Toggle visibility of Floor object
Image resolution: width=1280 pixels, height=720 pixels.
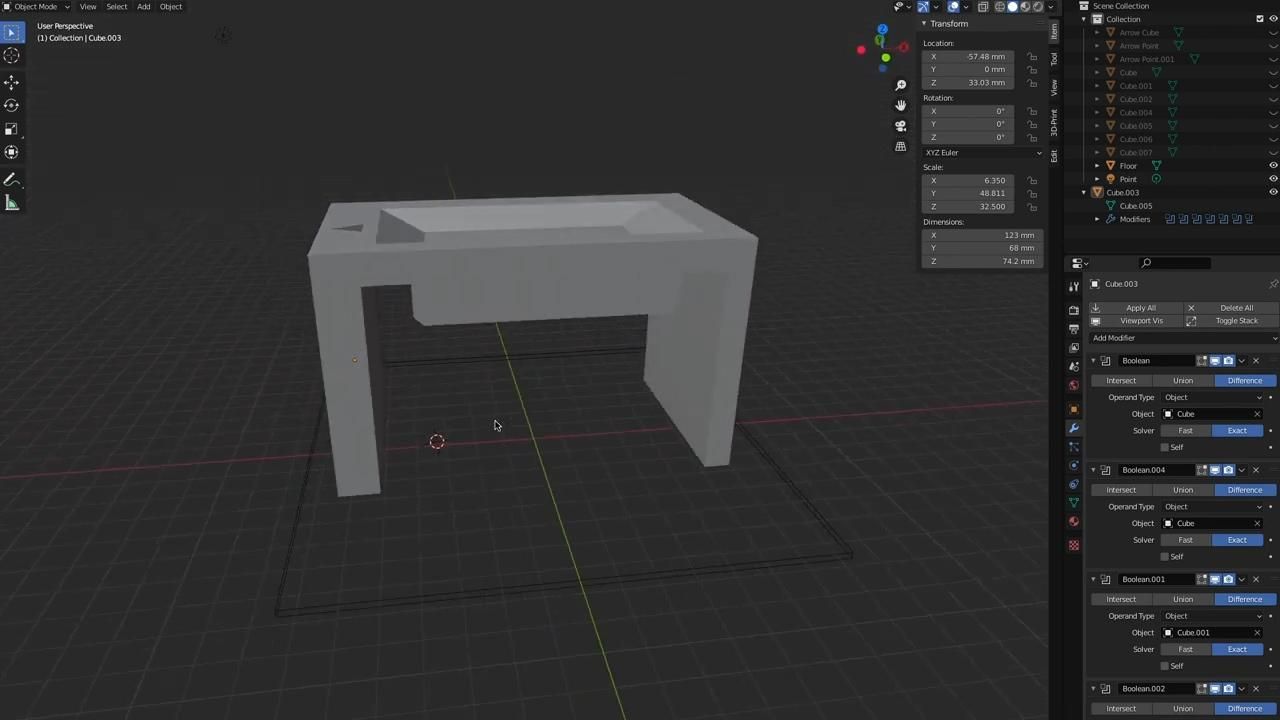click(1273, 165)
